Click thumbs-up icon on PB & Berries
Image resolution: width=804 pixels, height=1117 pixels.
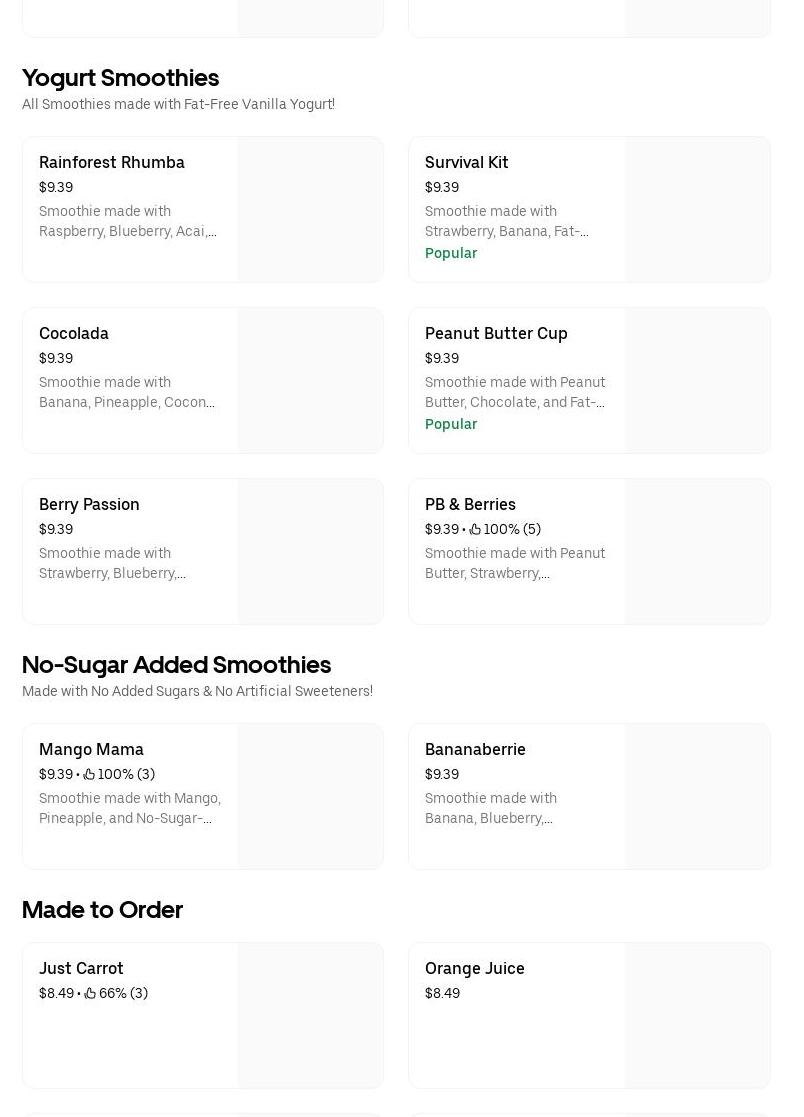coord(475,529)
